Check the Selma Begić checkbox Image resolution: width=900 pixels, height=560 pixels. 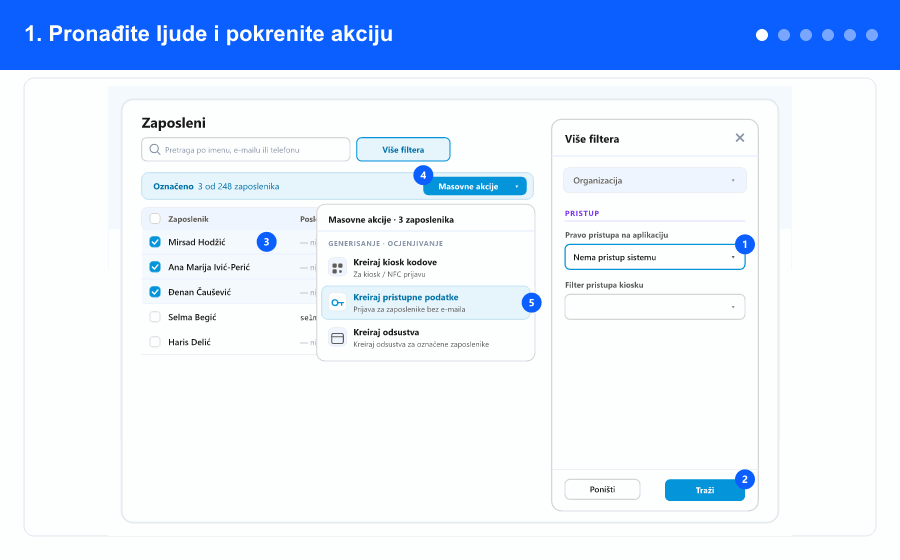155,317
